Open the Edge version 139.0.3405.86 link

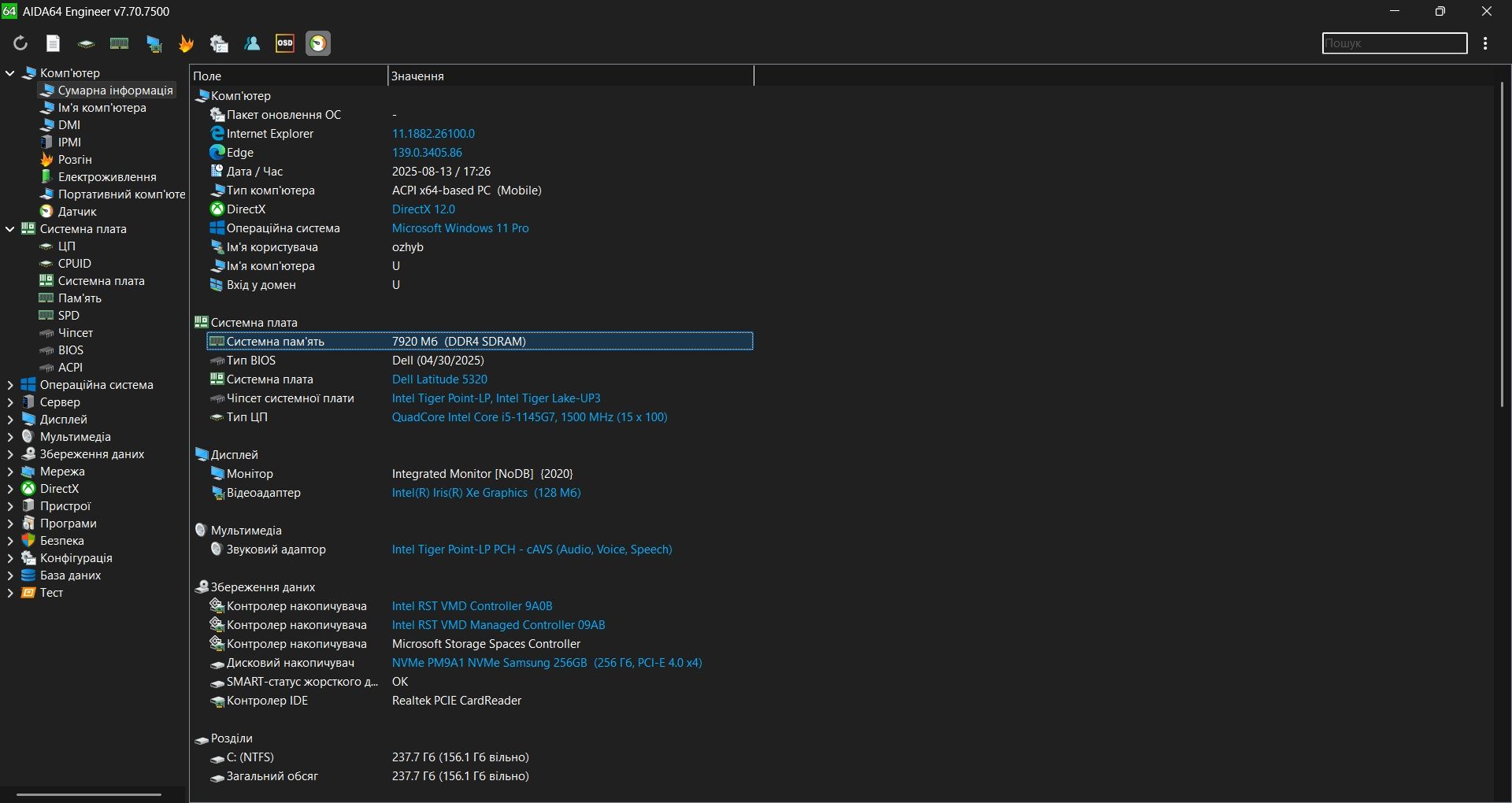coord(427,153)
